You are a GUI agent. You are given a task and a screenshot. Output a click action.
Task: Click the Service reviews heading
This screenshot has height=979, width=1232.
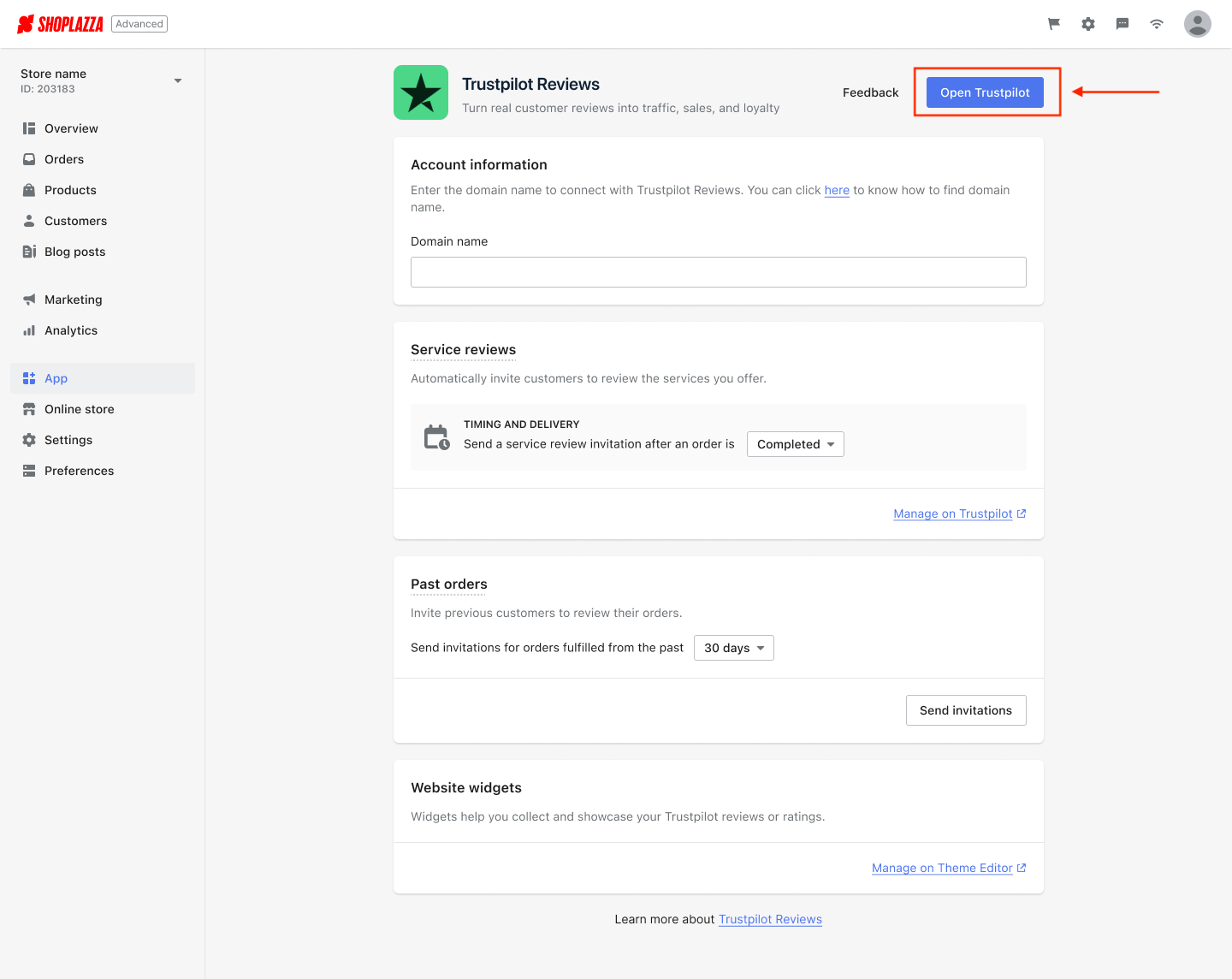(463, 349)
